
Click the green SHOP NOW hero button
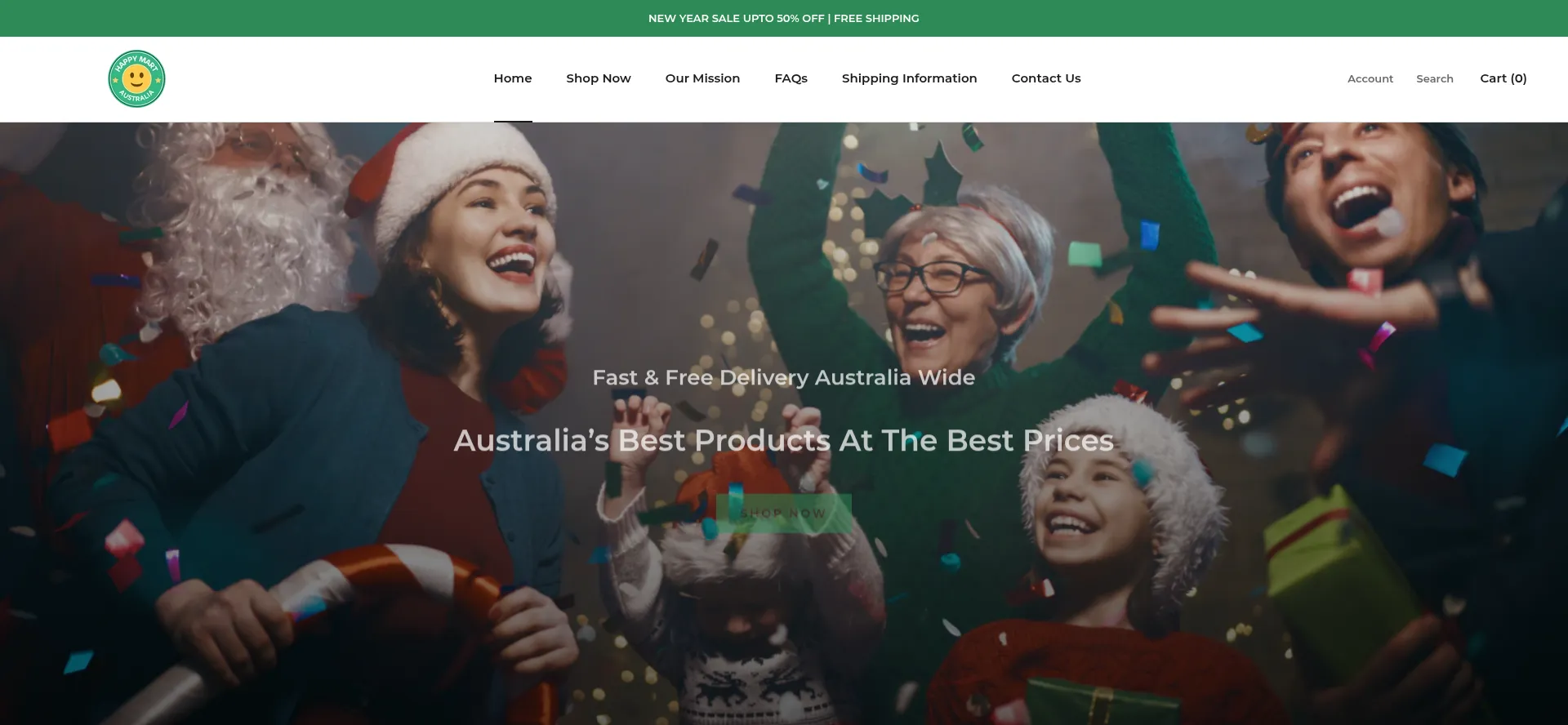[x=784, y=514]
